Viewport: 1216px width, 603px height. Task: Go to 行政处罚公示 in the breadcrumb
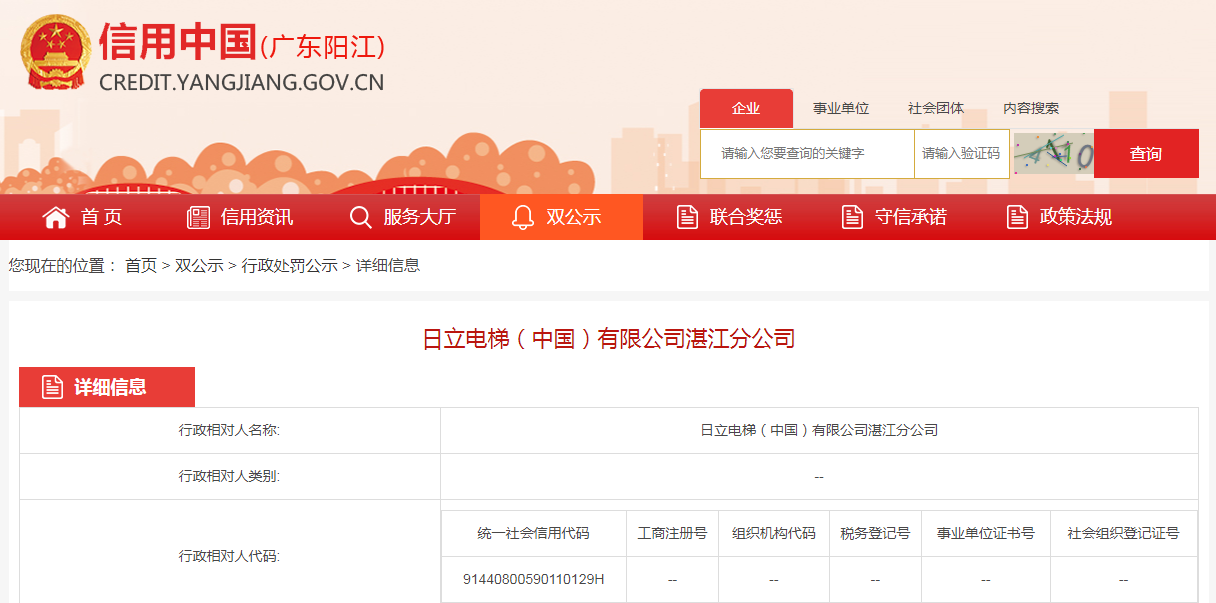tap(290, 266)
